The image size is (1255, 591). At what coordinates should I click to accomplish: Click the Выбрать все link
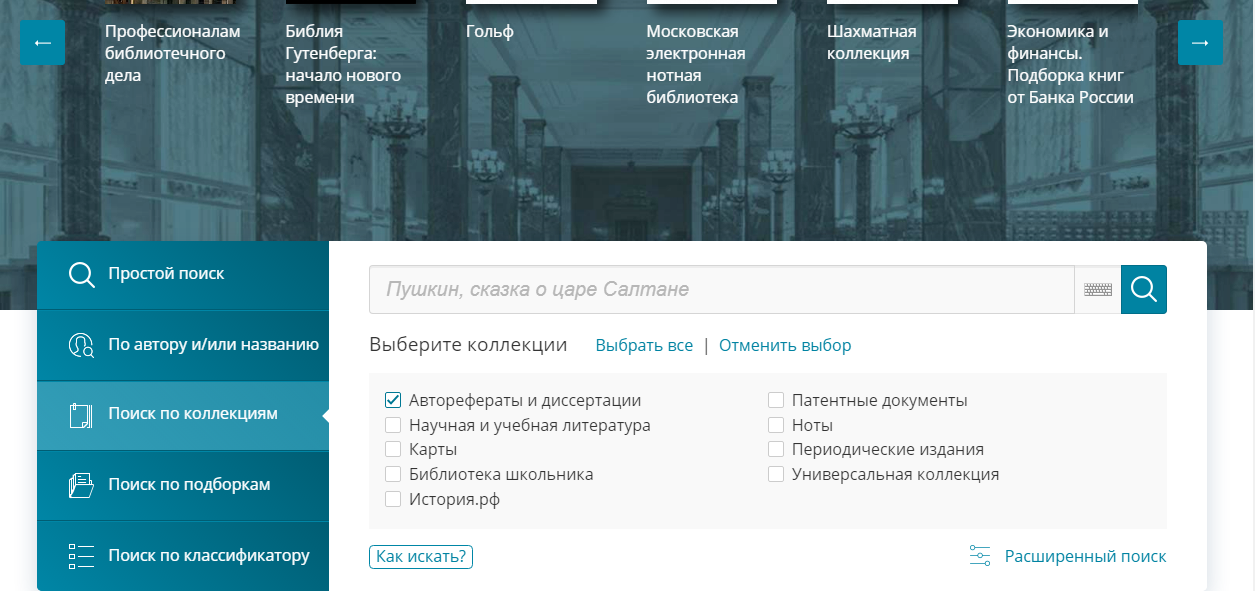click(x=644, y=345)
